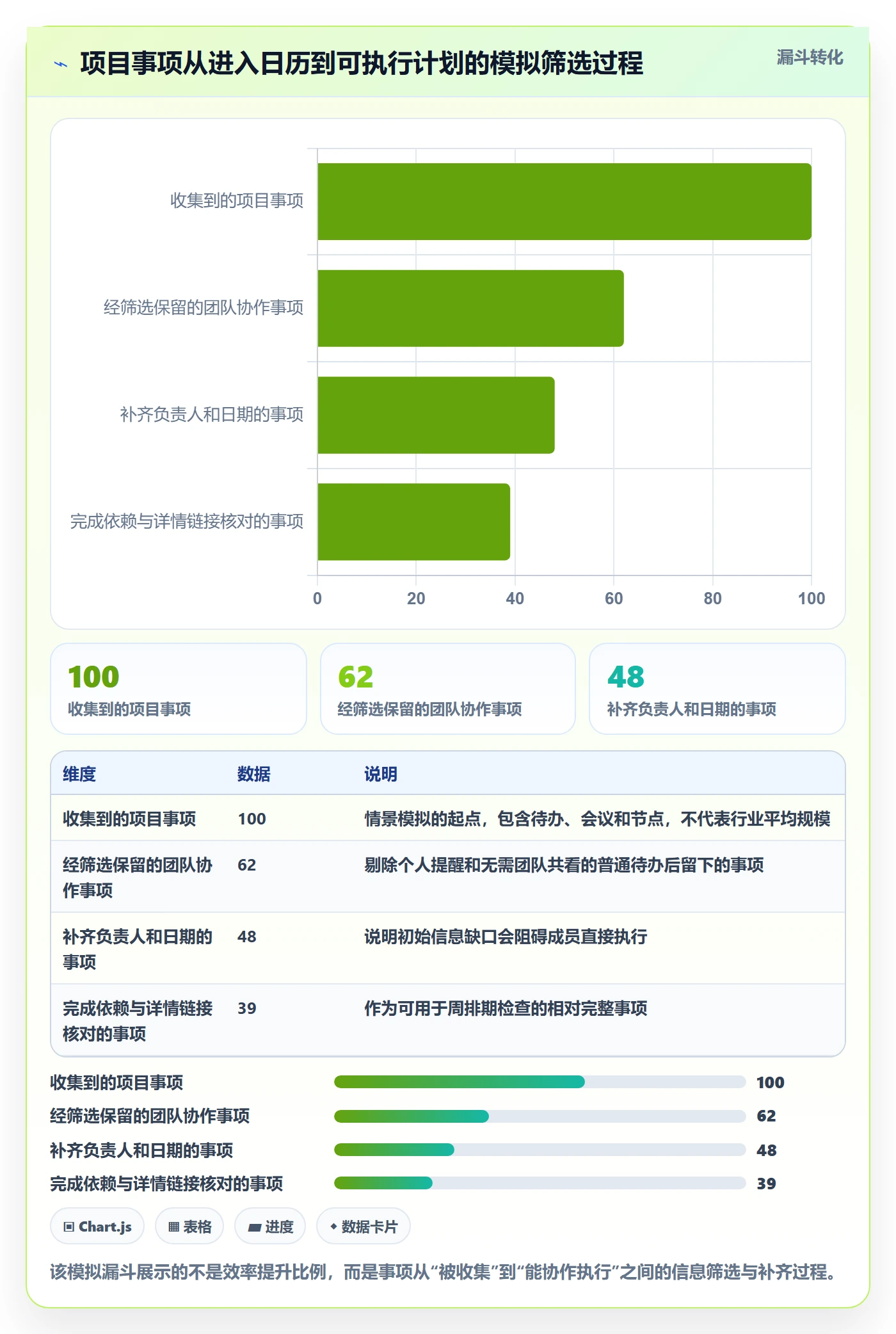Click the 数据 table column header
This screenshot has width=896, height=1334.
click(x=254, y=774)
